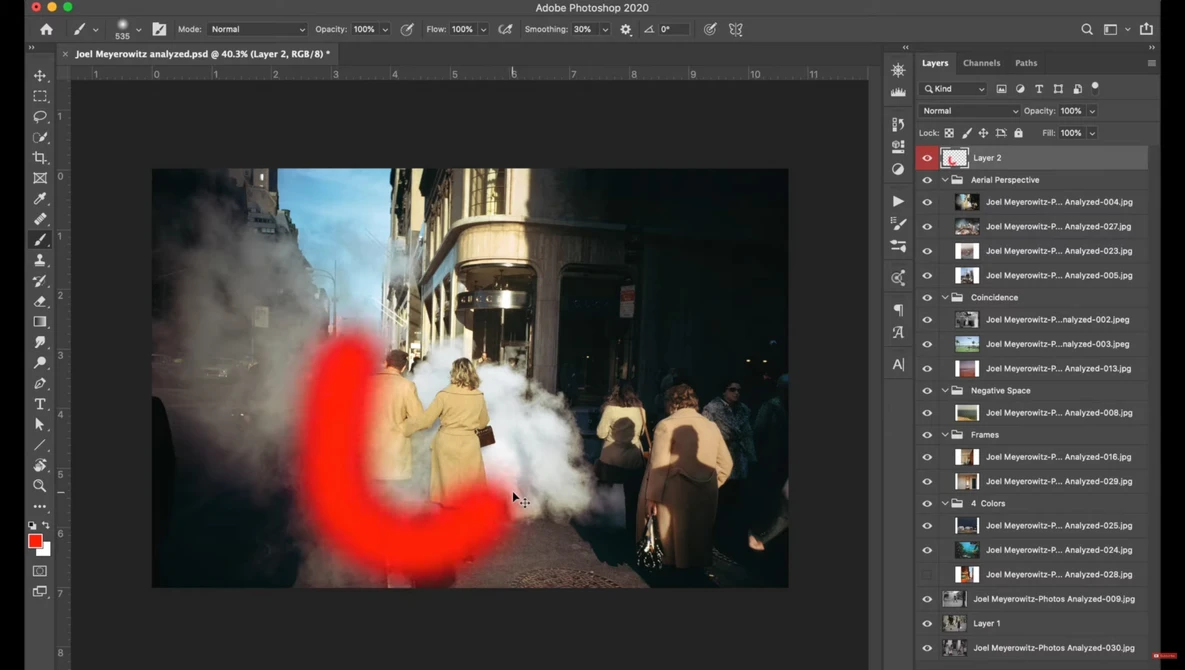
Task: Click the Share document icon
Action: (x=1146, y=29)
